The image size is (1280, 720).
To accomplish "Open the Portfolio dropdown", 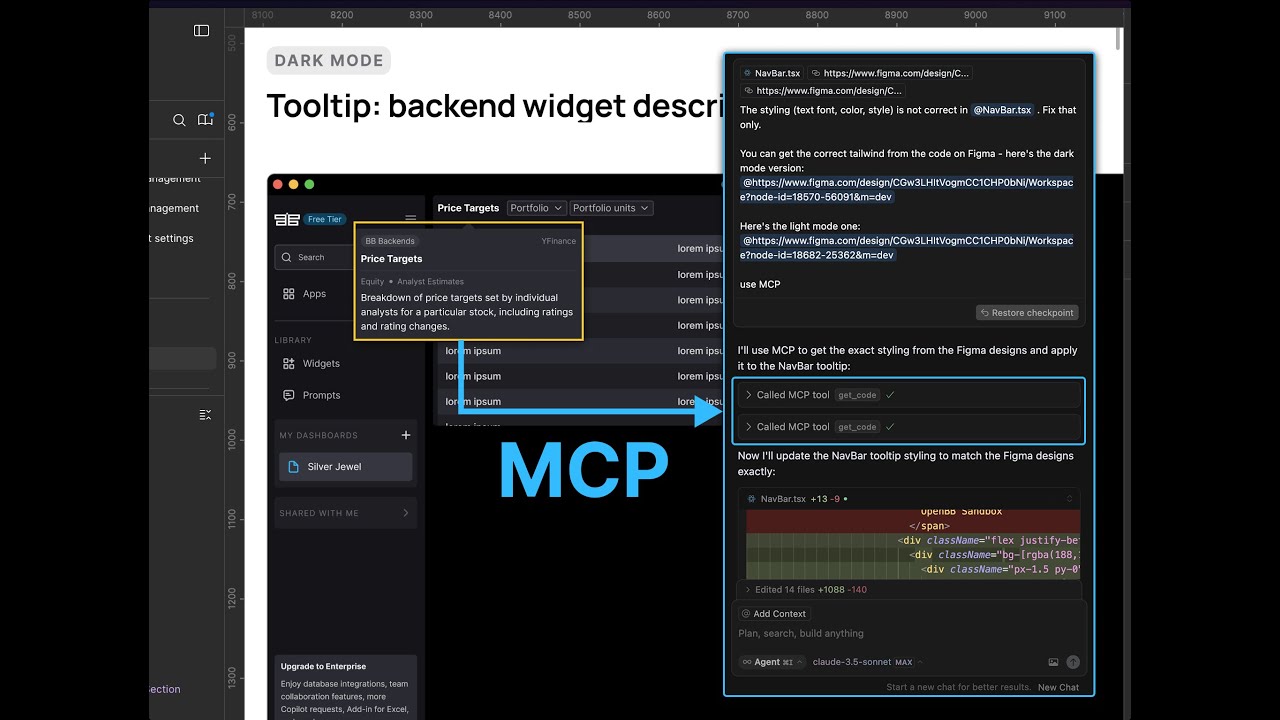I will click(x=536, y=208).
